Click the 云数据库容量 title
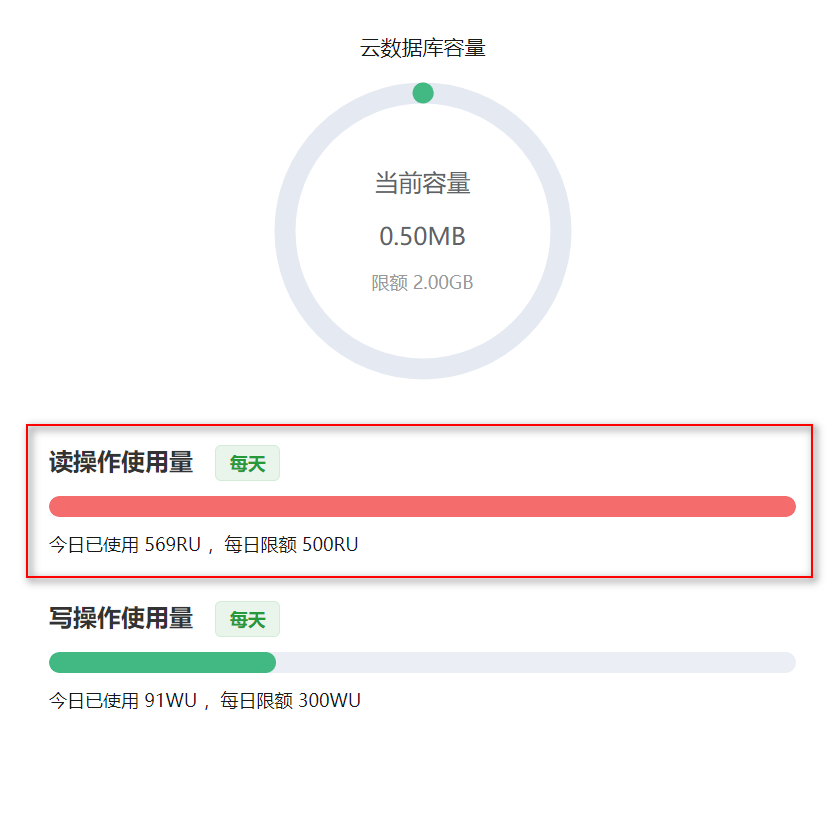The image size is (837, 836). 423,48
